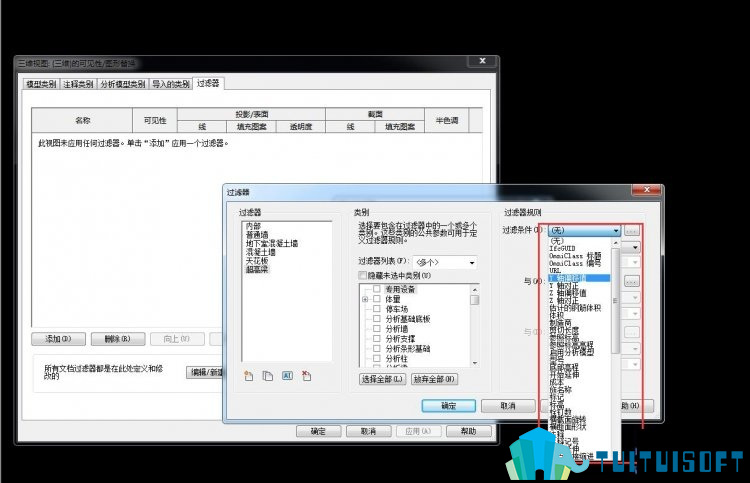750x483 pixels.
Task: Click category list scrollbar up arrow
Action: tap(475, 290)
